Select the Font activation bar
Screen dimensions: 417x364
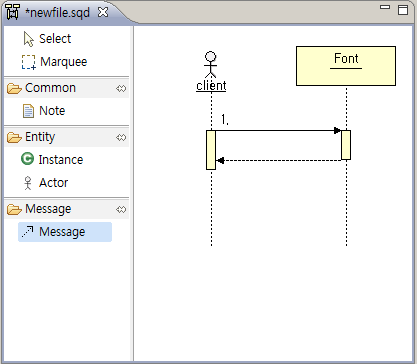(346, 145)
